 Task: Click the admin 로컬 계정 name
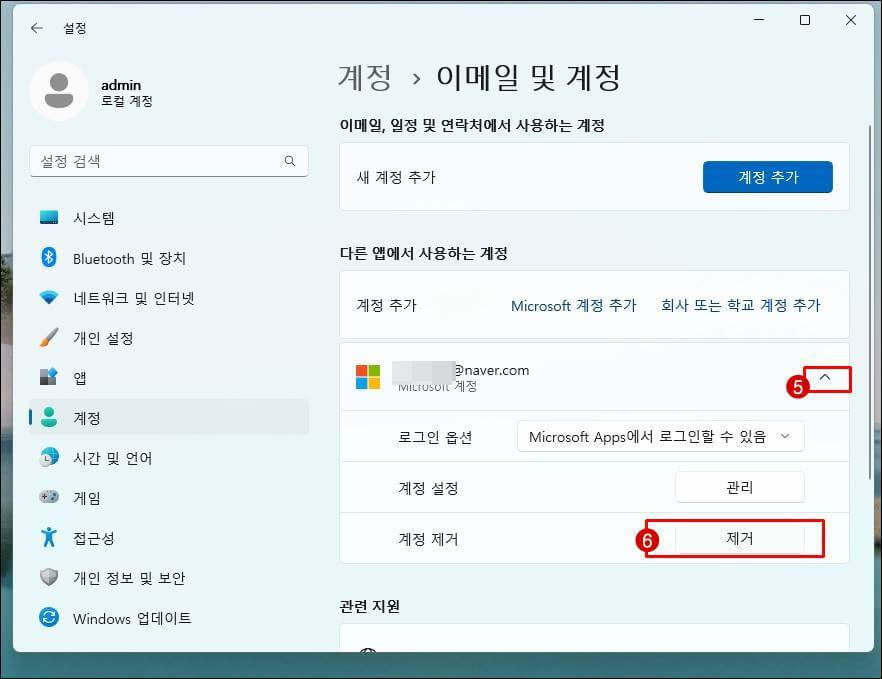click(127, 93)
